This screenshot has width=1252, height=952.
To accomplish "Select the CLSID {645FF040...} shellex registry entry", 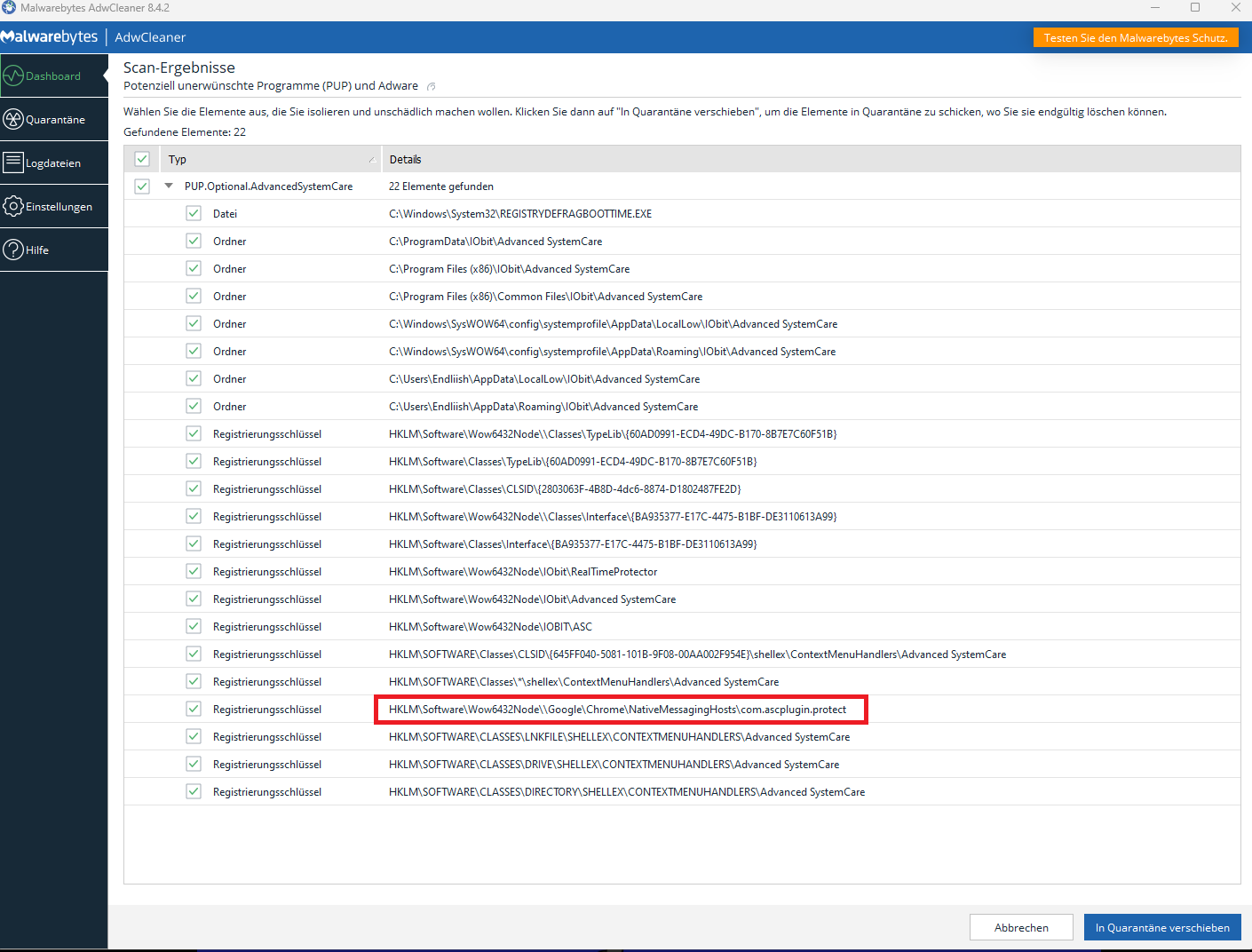I will 697,654.
